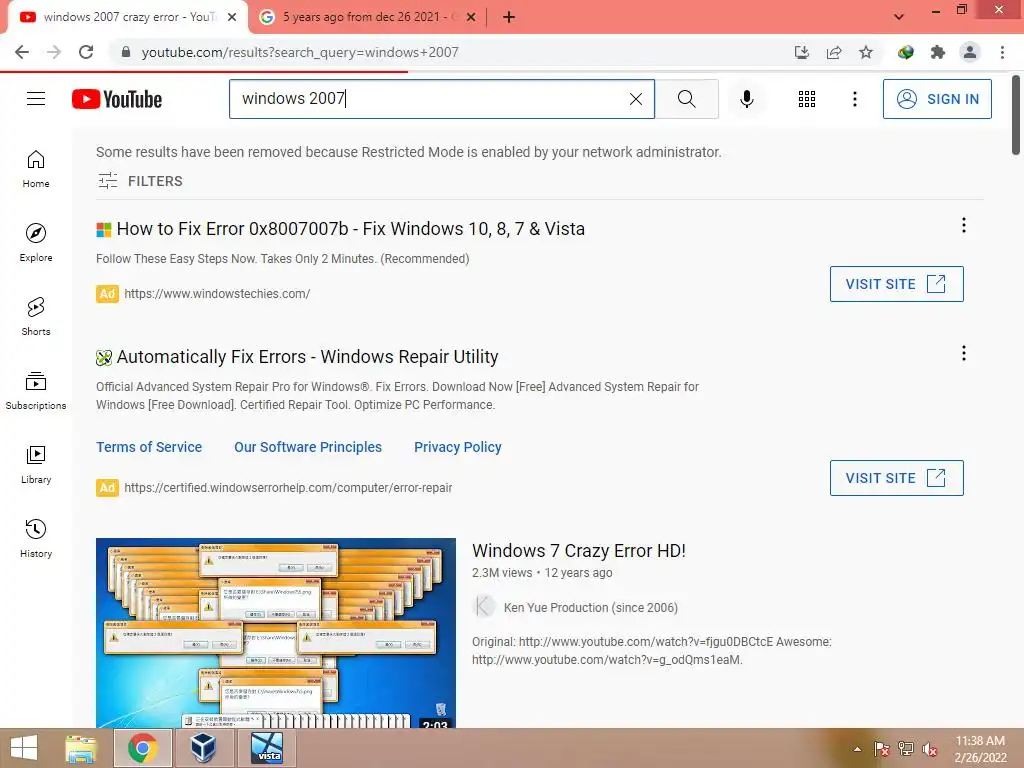Open Subscriptions in the sidebar
The image size is (1024, 768).
coord(36,391)
